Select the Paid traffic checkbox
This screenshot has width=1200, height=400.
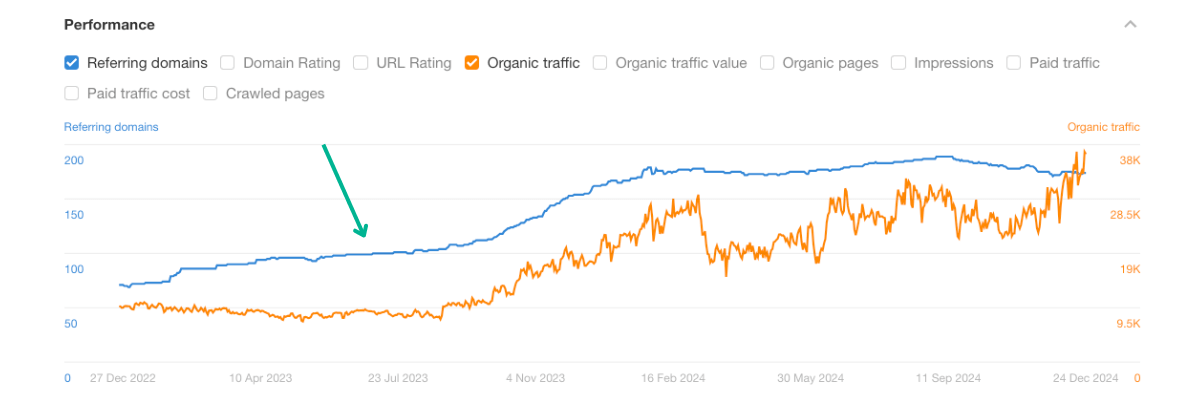point(1013,63)
